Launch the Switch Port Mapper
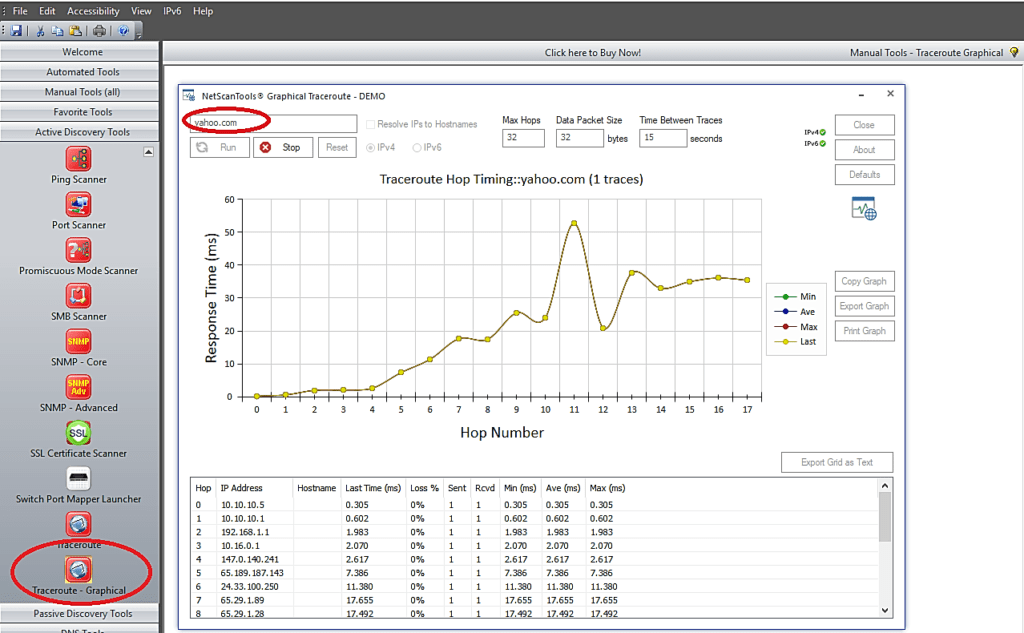This screenshot has width=1024, height=633. tap(78, 482)
